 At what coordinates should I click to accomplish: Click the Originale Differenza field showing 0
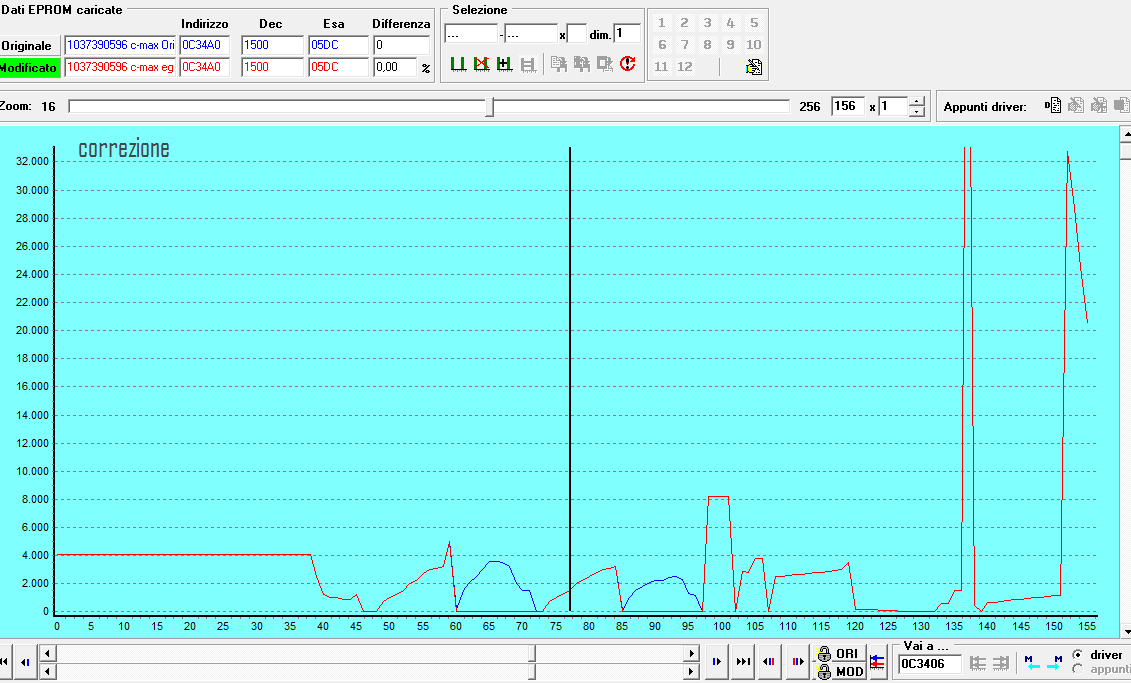(401, 45)
